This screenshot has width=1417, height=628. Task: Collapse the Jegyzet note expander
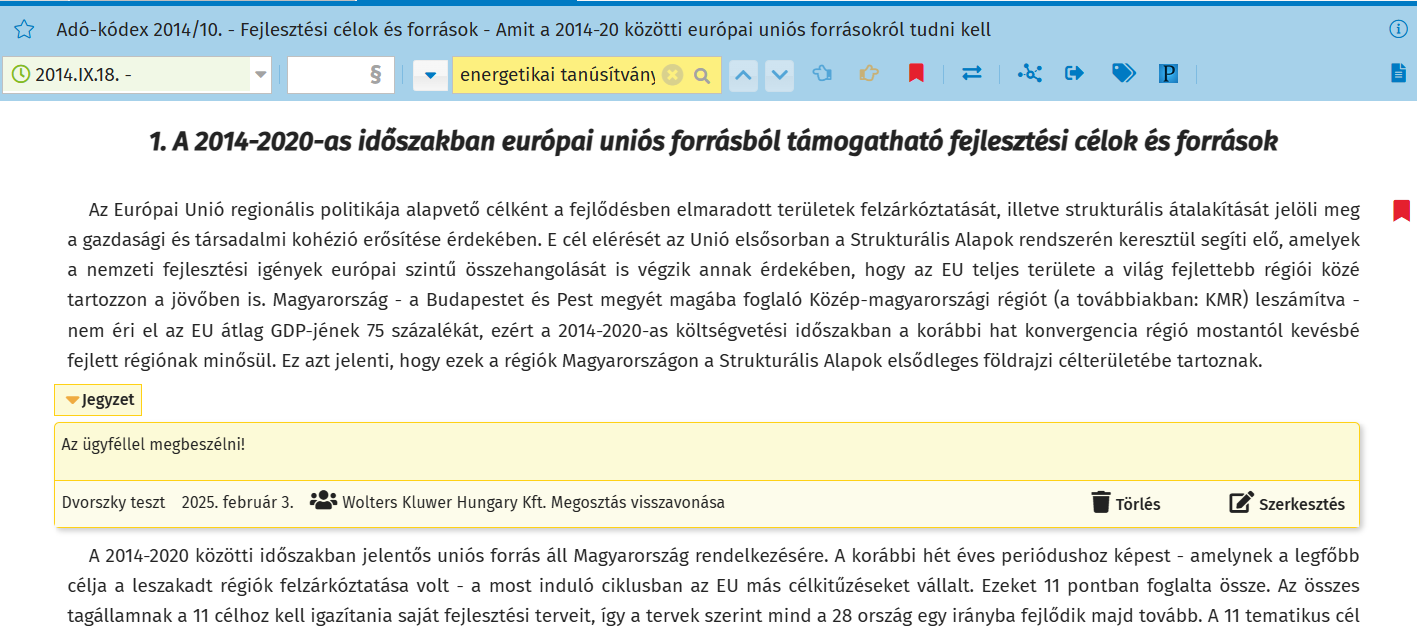click(98, 400)
